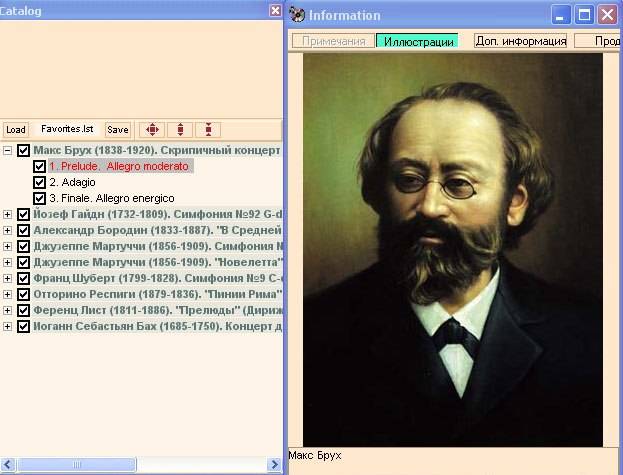Expand the Йозеф Гайдн tree node
This screenshot has width=623, height=475.
(x=7, y=214)
